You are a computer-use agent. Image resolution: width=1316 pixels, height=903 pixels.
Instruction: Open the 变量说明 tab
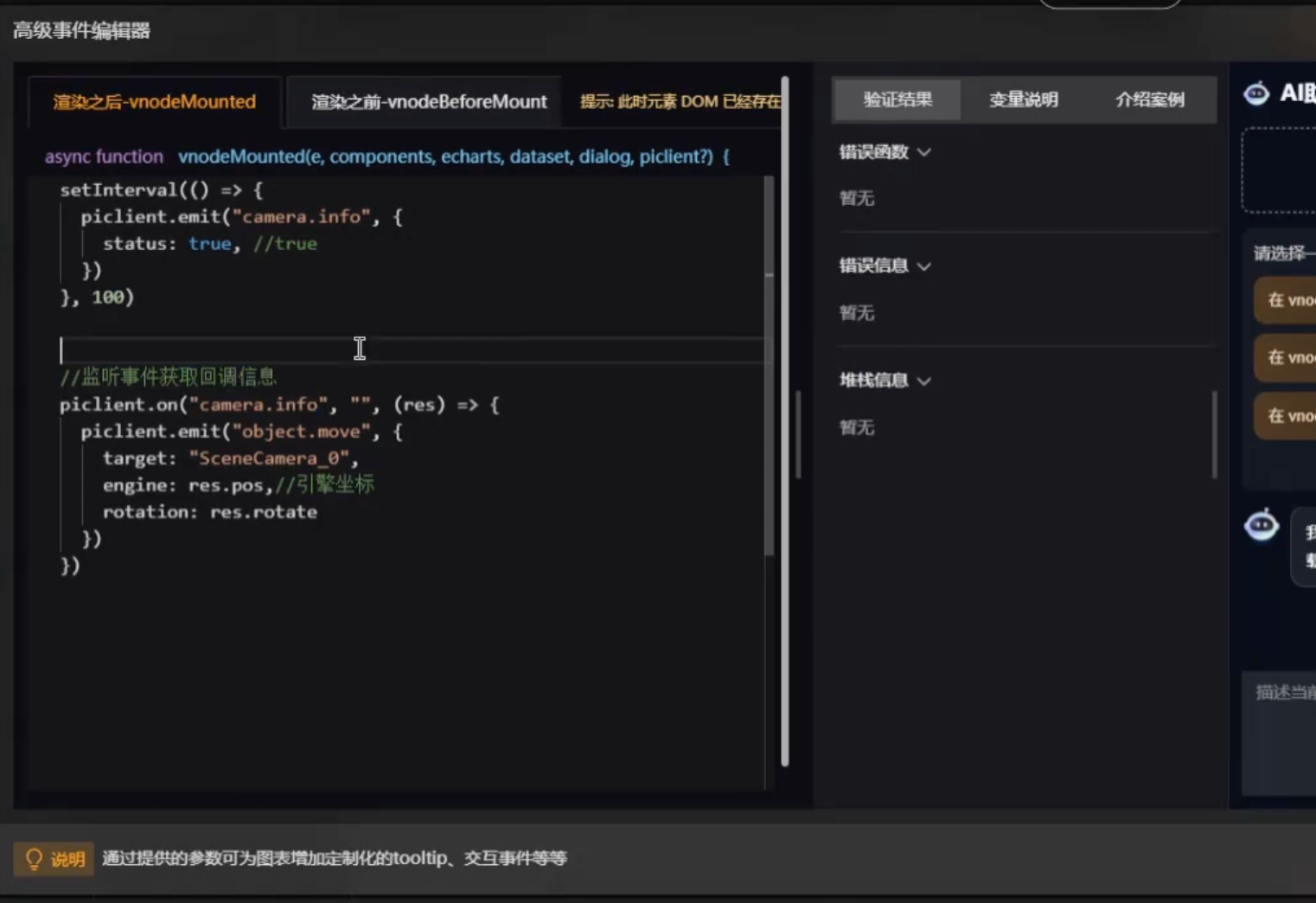click(x=1023, y=99)
